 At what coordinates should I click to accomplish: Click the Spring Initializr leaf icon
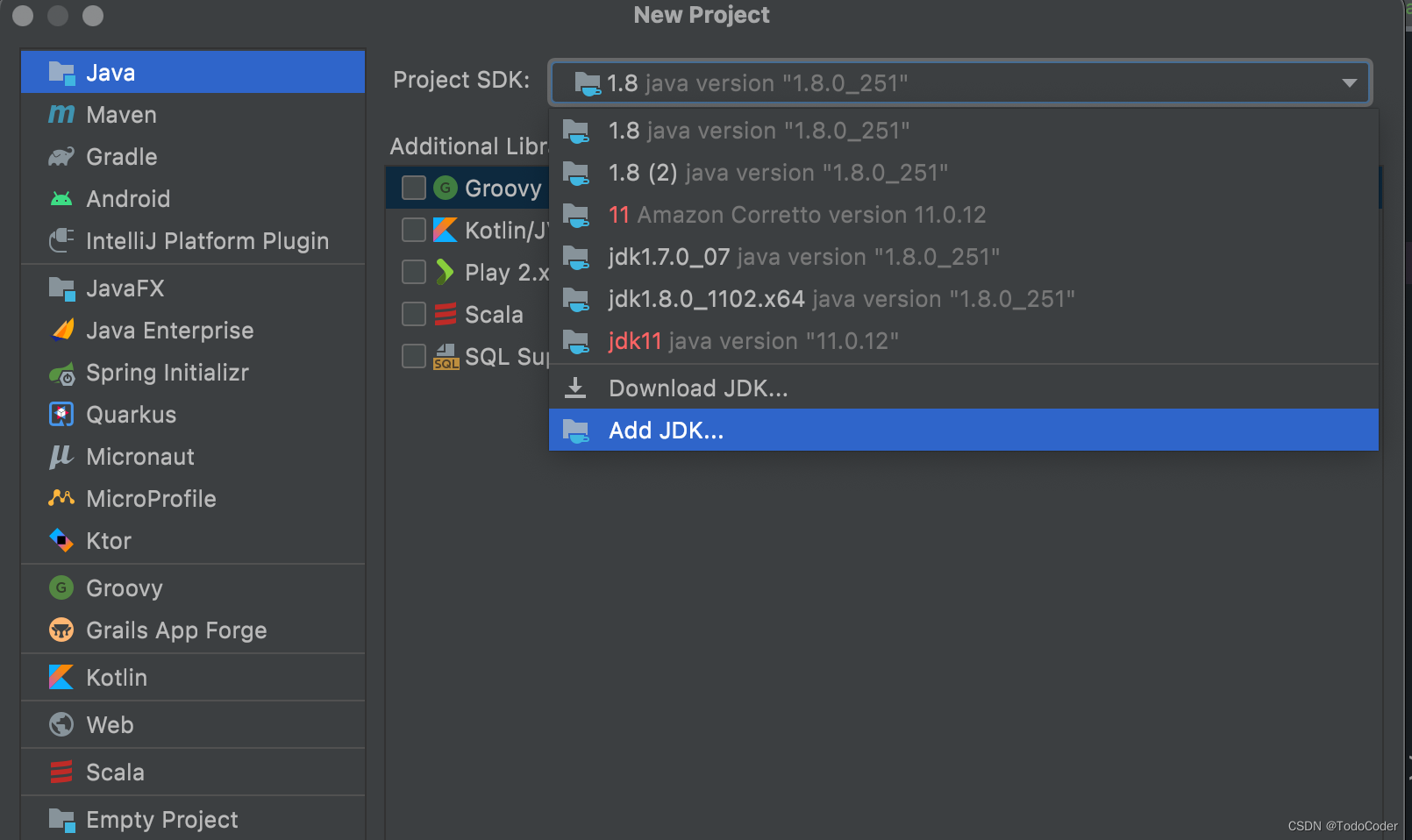pyautogui.click(x=61, y=374)
